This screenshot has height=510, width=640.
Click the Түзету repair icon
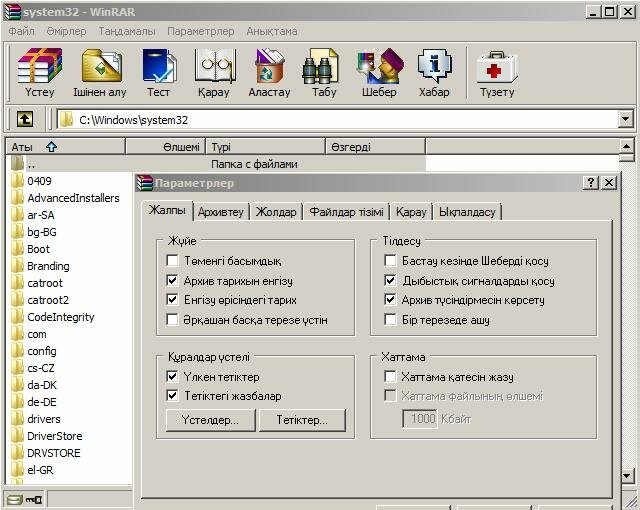497,73
